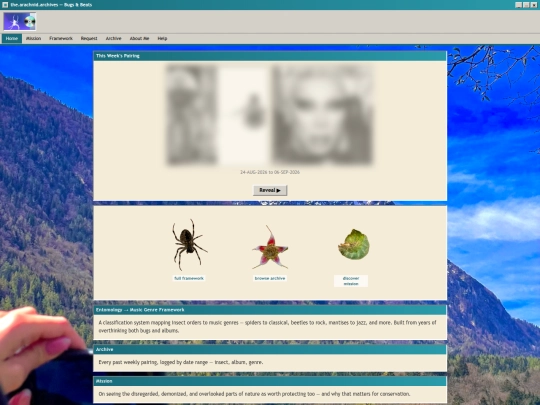
Task: Maximize the window
Action: (526, 5)
